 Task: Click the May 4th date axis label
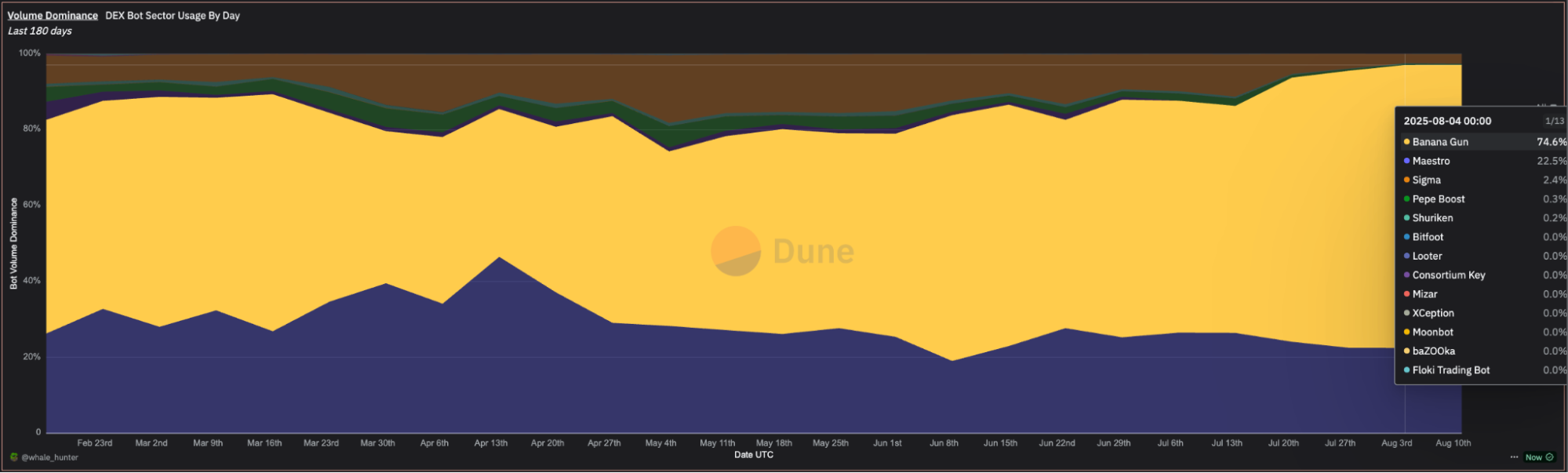tap(660, 443)
